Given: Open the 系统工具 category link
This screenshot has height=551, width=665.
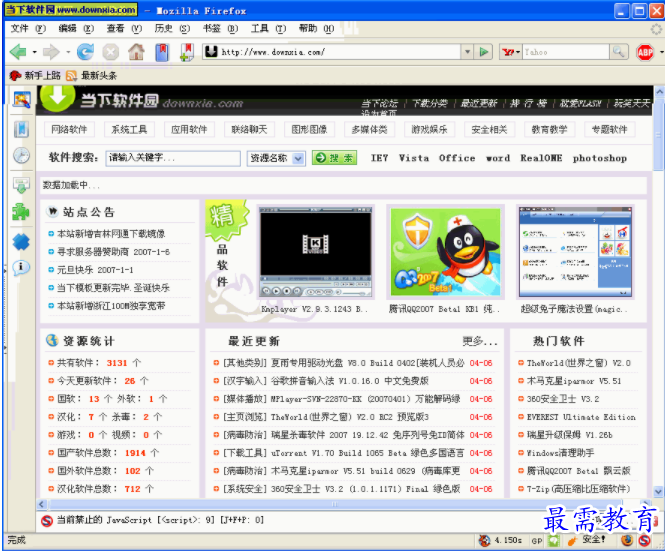Looking at the screenshot, I should [129, 129].
